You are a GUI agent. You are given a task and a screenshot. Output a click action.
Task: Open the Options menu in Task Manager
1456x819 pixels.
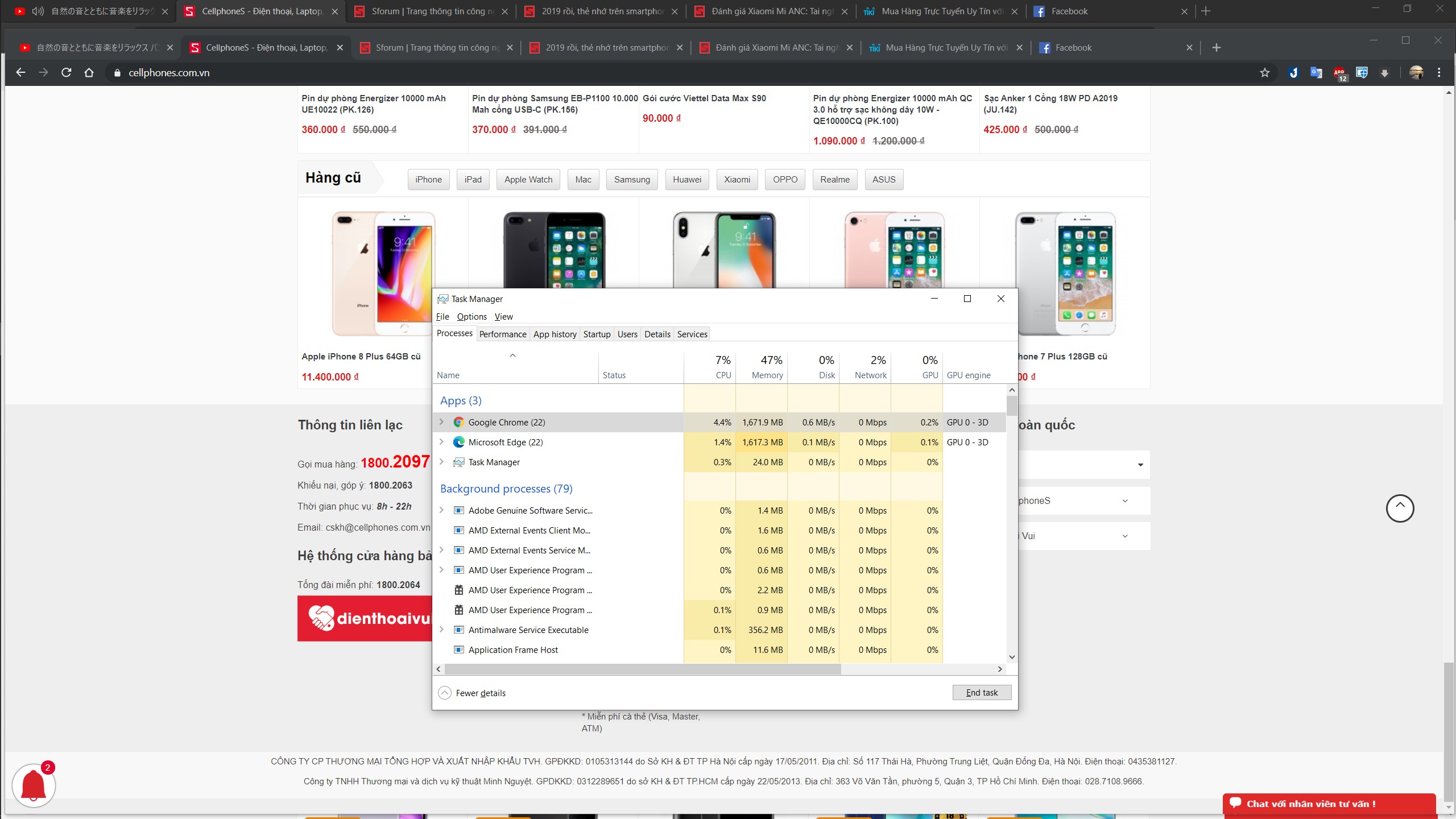click(472, 317)
